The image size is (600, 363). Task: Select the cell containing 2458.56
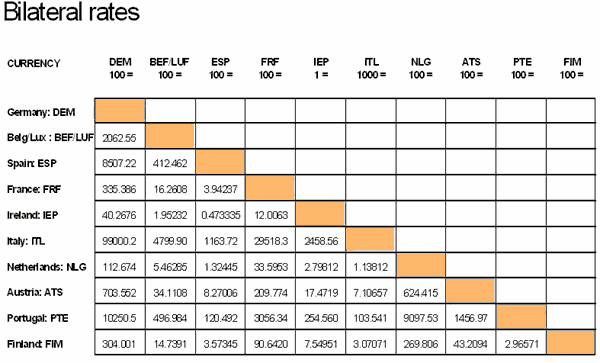[321, 241]
